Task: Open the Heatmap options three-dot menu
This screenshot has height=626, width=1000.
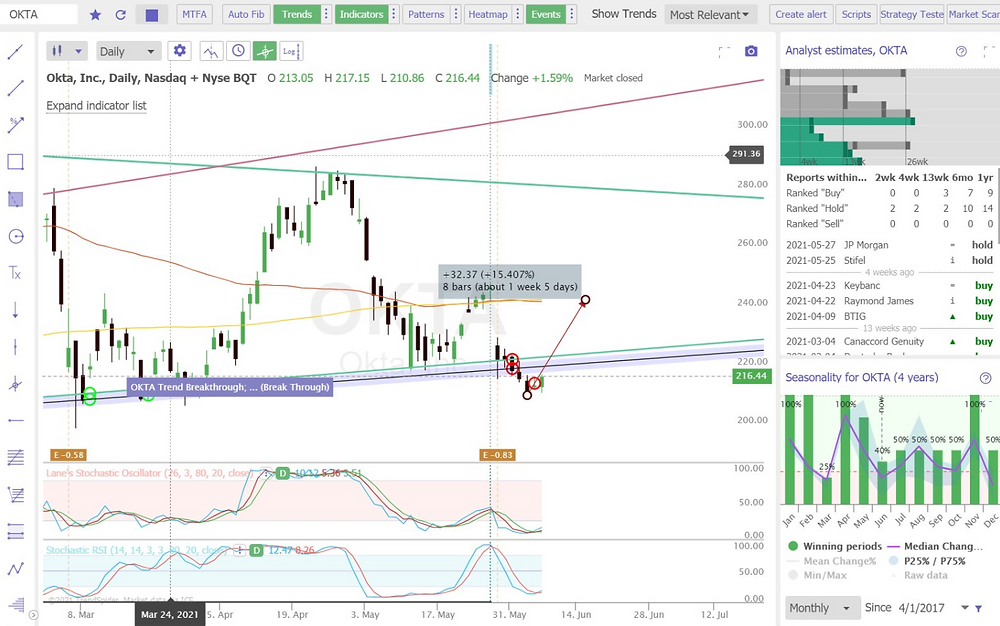Action: click(x=518, y=14)
